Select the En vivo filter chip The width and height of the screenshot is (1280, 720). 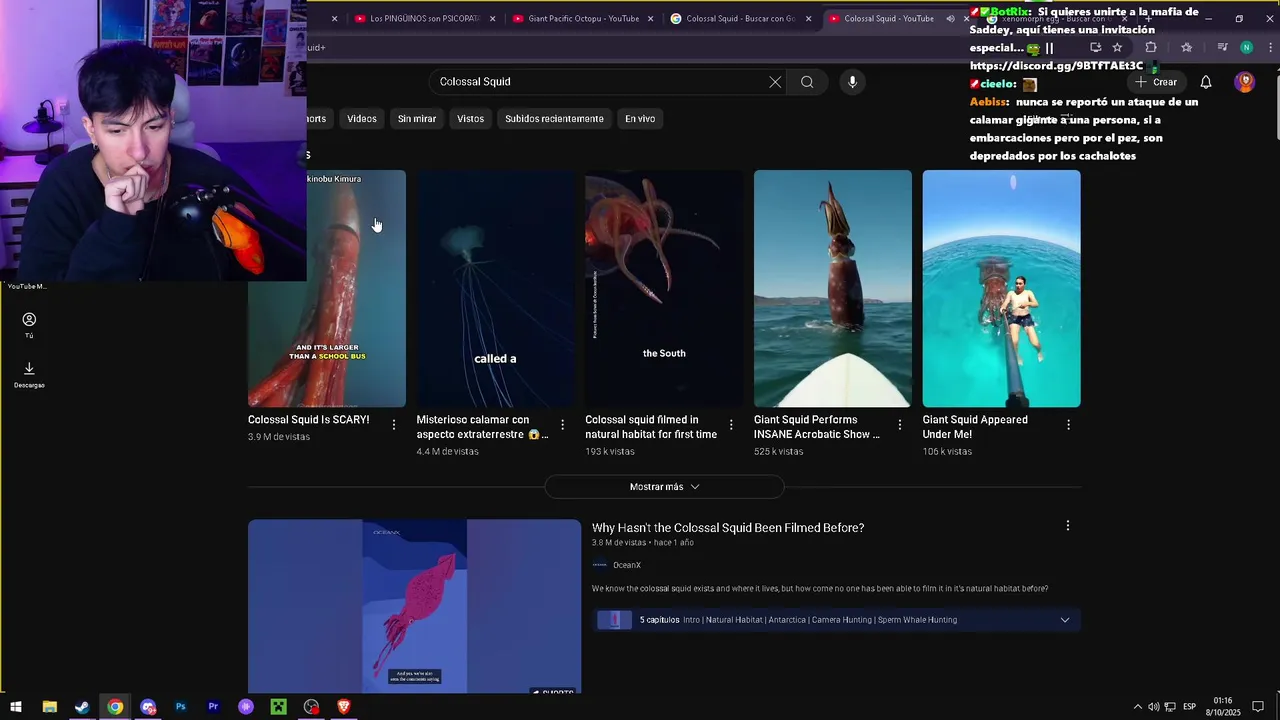click(x=640, y=119)
